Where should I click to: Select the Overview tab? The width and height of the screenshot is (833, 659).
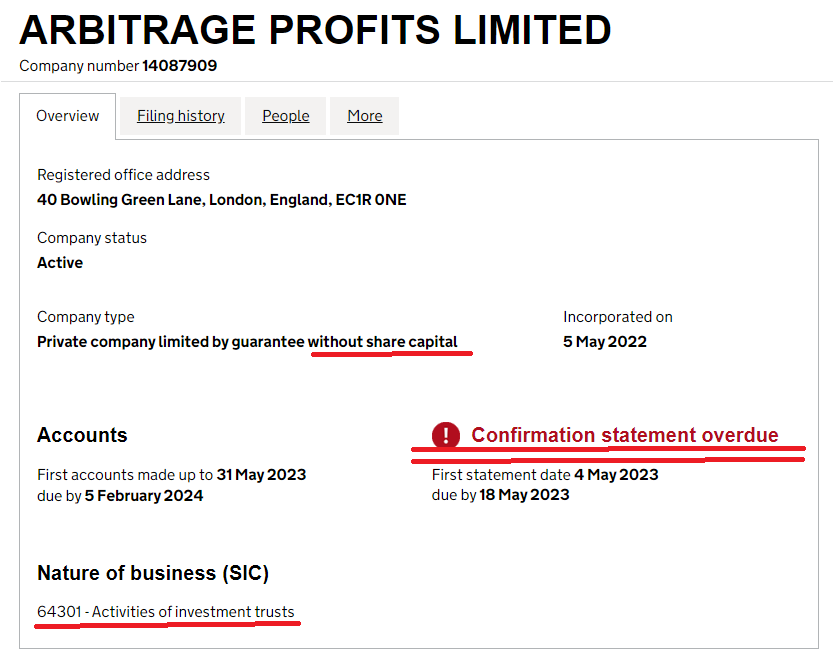(x=67, y=116)
